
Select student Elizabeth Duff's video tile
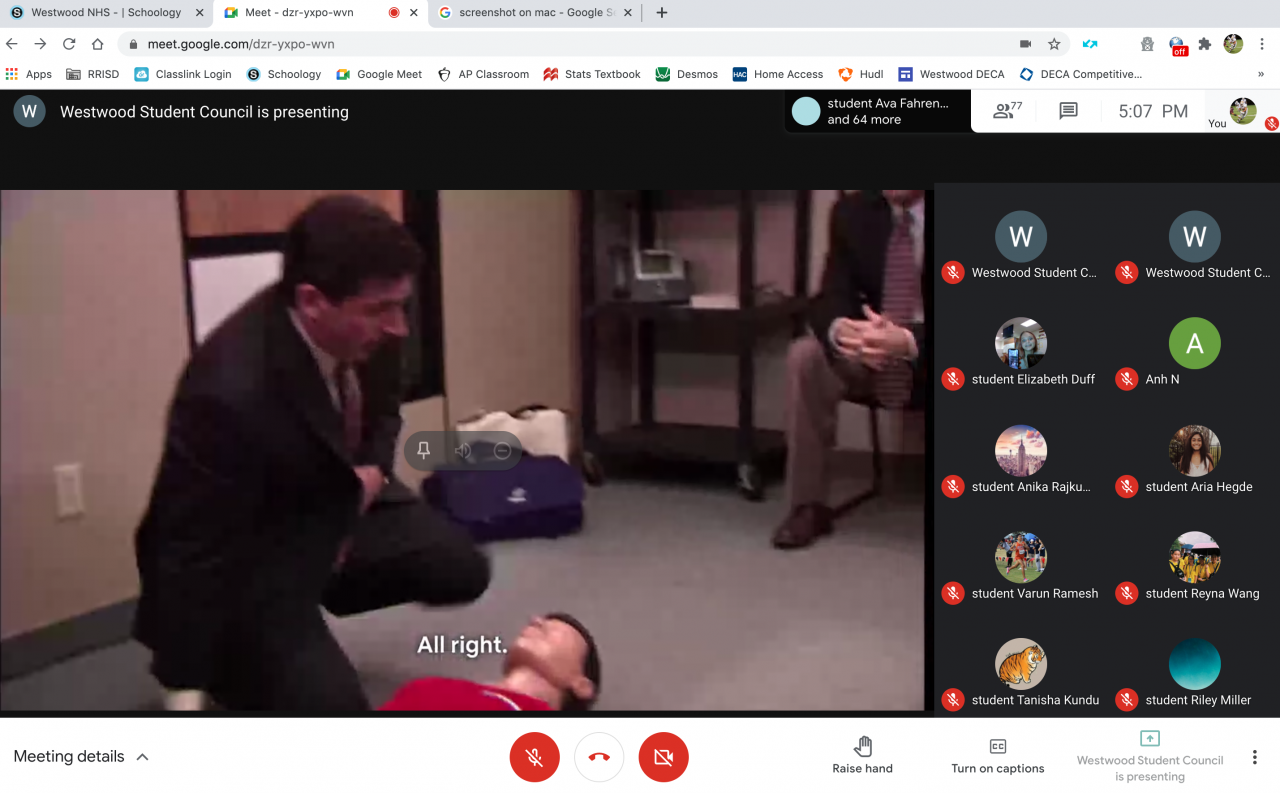(x=1020, y=354)
